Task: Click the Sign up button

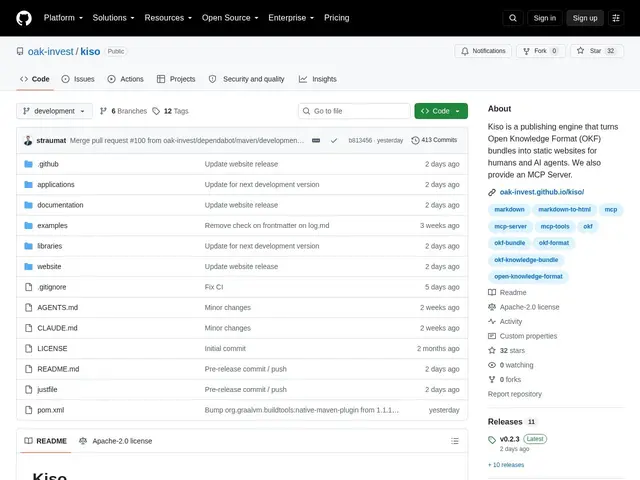Action: coord(585,18)
